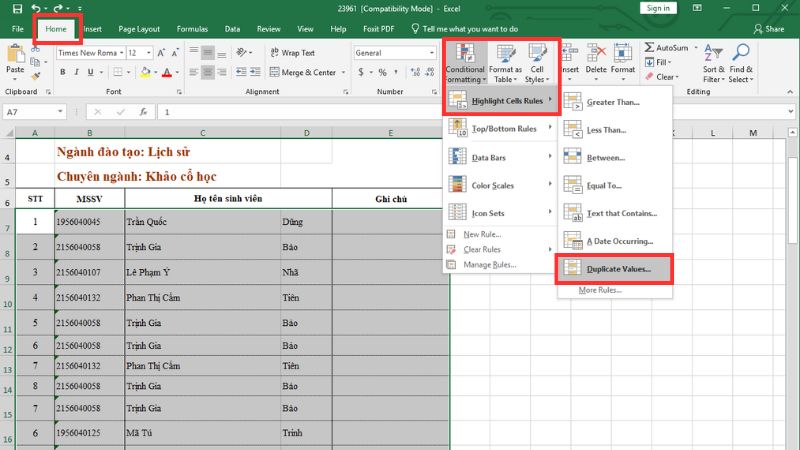
Task: Click the Paste clipboard icon
Action: [x=15, y=55]
